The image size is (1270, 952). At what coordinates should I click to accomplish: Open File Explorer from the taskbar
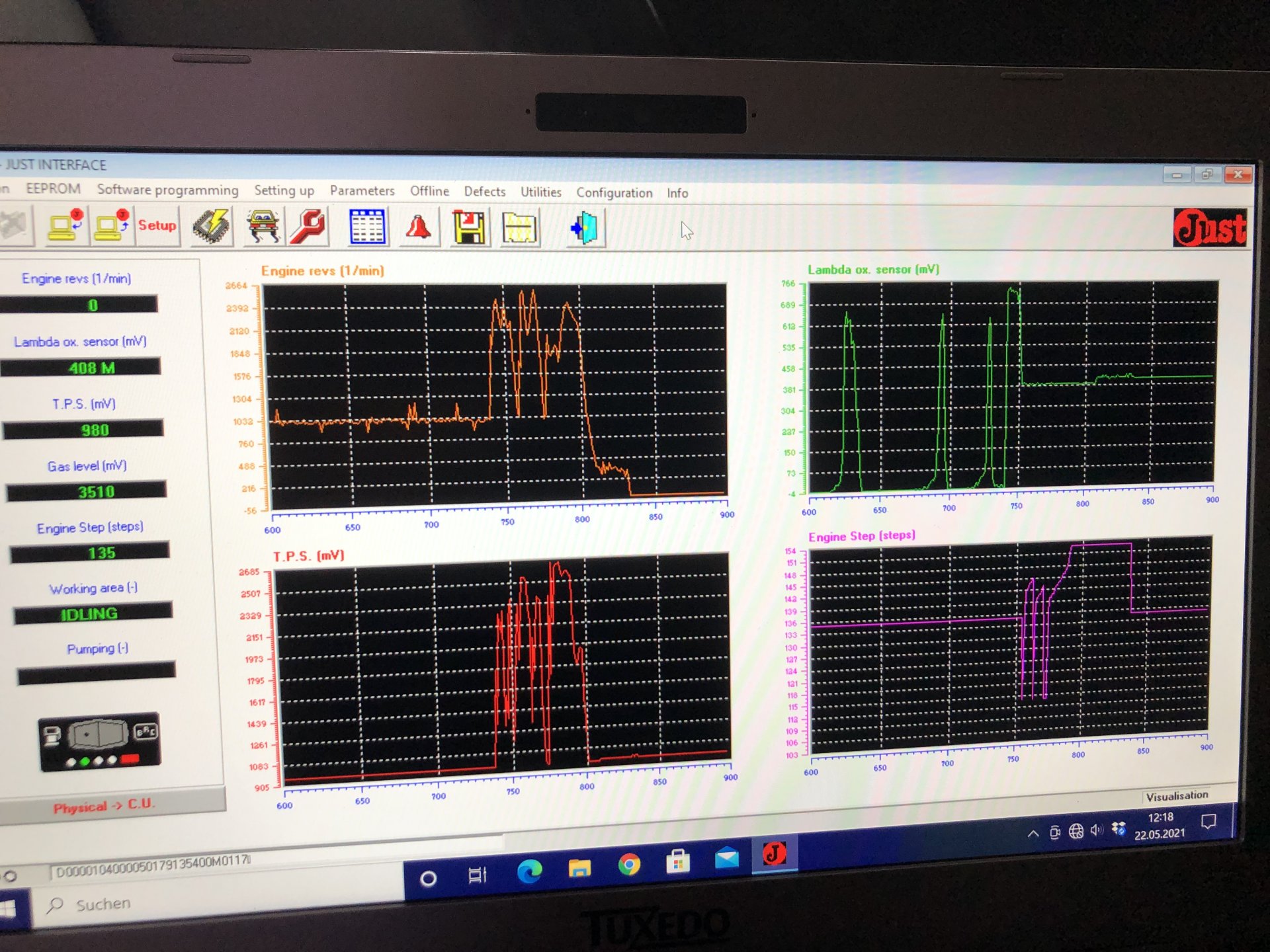tap(579, 868)
